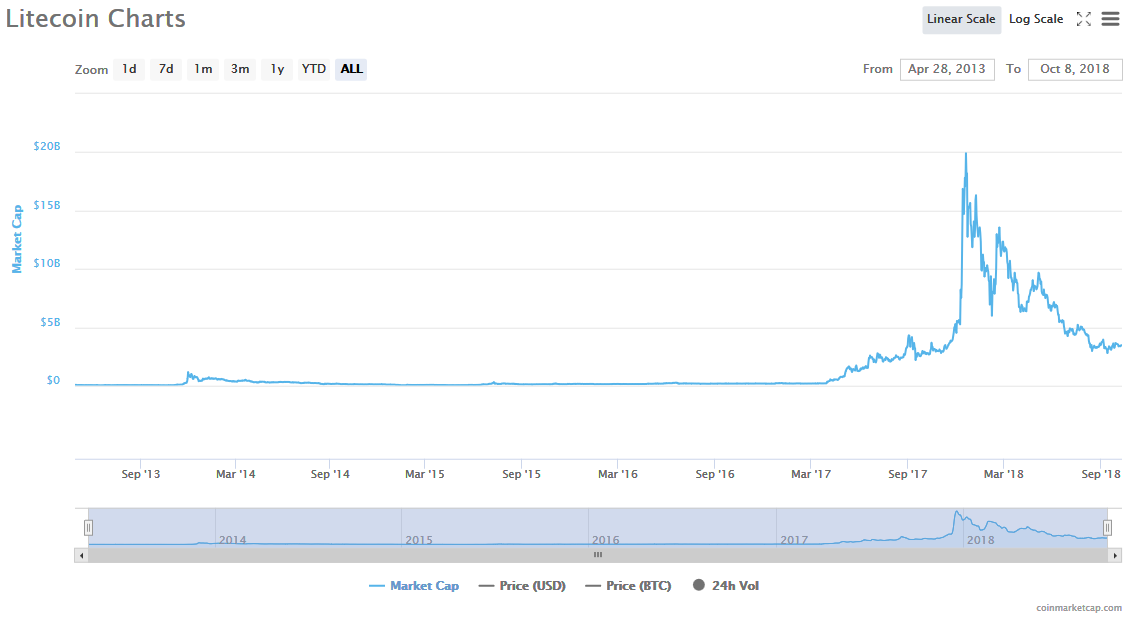
Task: Click the 2016 label in navigator
Action: pyautogui.click(x=605, y=540)
